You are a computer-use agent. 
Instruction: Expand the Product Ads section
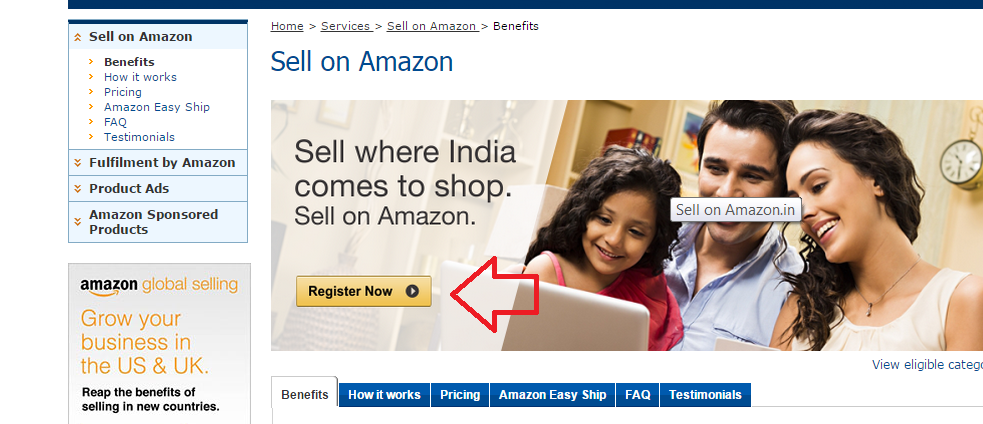(x=158, y=188)
